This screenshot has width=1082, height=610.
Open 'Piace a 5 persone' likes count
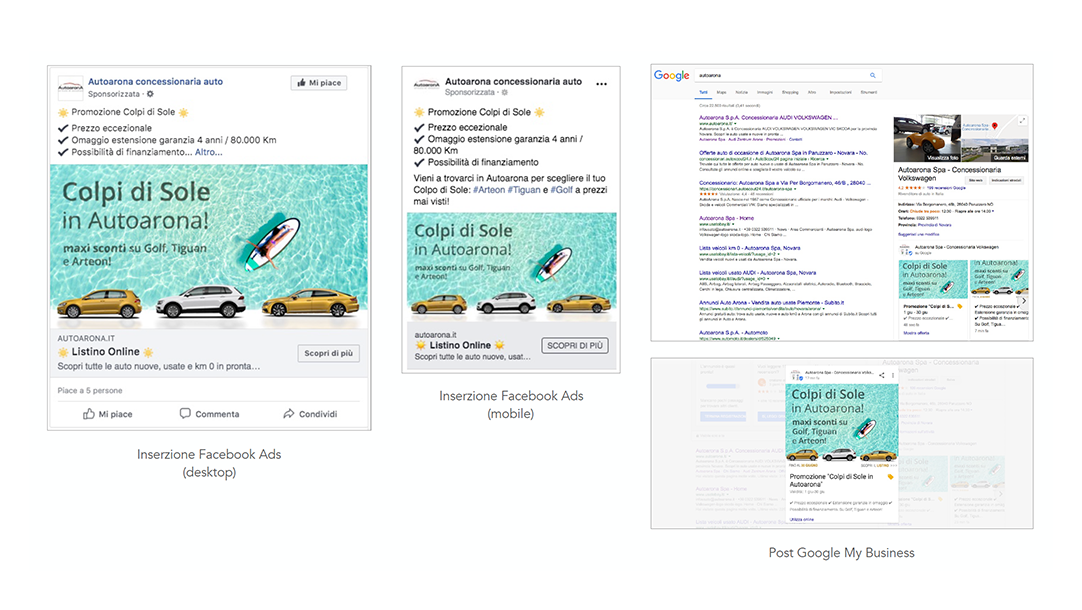coord(90,391)
